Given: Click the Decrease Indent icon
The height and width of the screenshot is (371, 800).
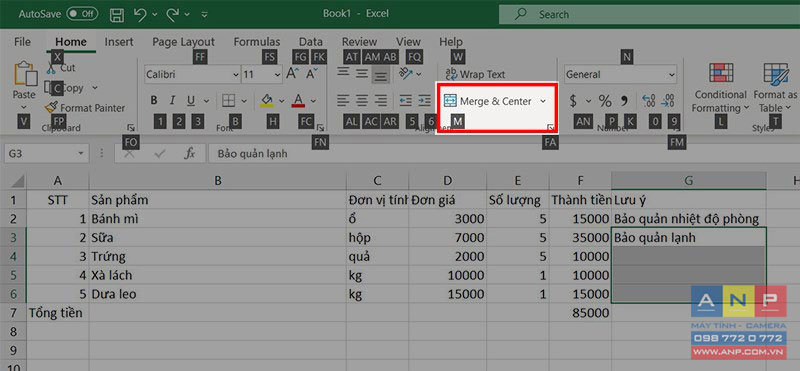Looking at the screenshot, I should point(406,101).
